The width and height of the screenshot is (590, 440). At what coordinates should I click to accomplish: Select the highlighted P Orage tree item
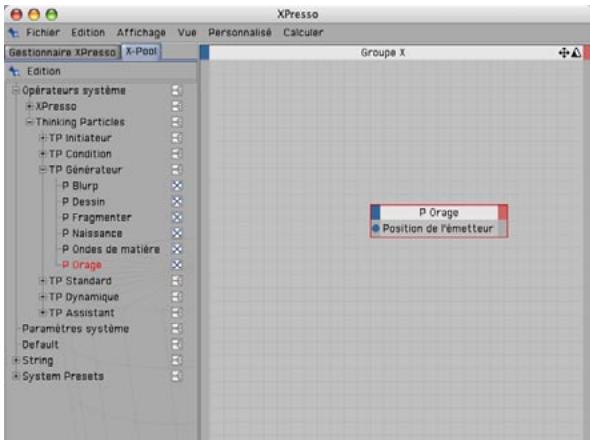(x=82, y=265)
